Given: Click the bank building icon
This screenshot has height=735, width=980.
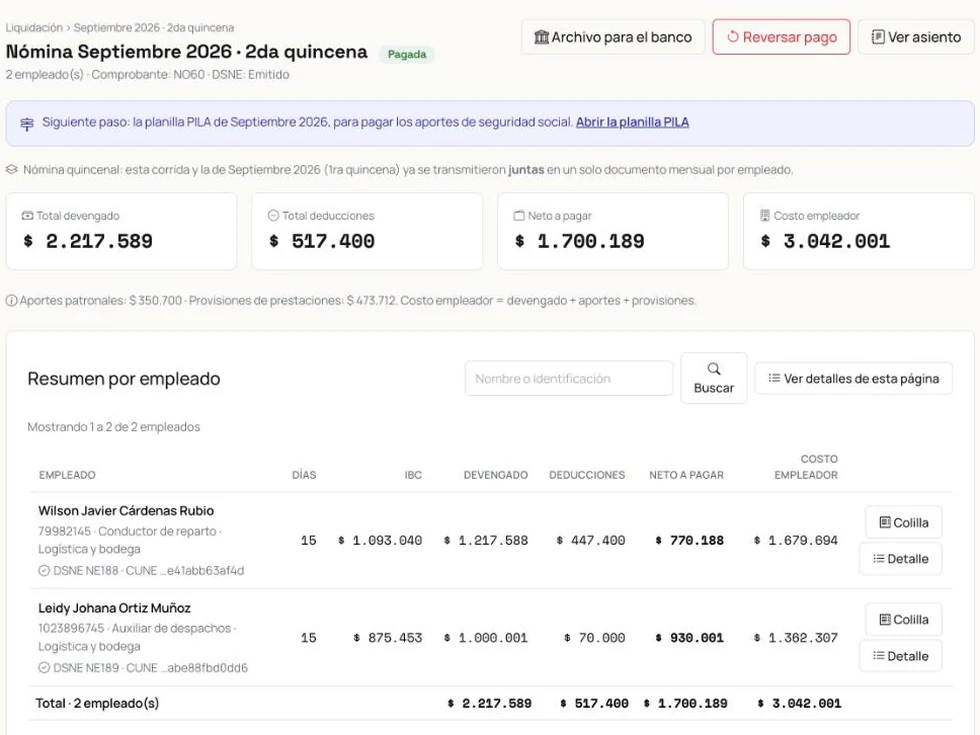Looking at the screenshot, I should click(x=541, y=37).
